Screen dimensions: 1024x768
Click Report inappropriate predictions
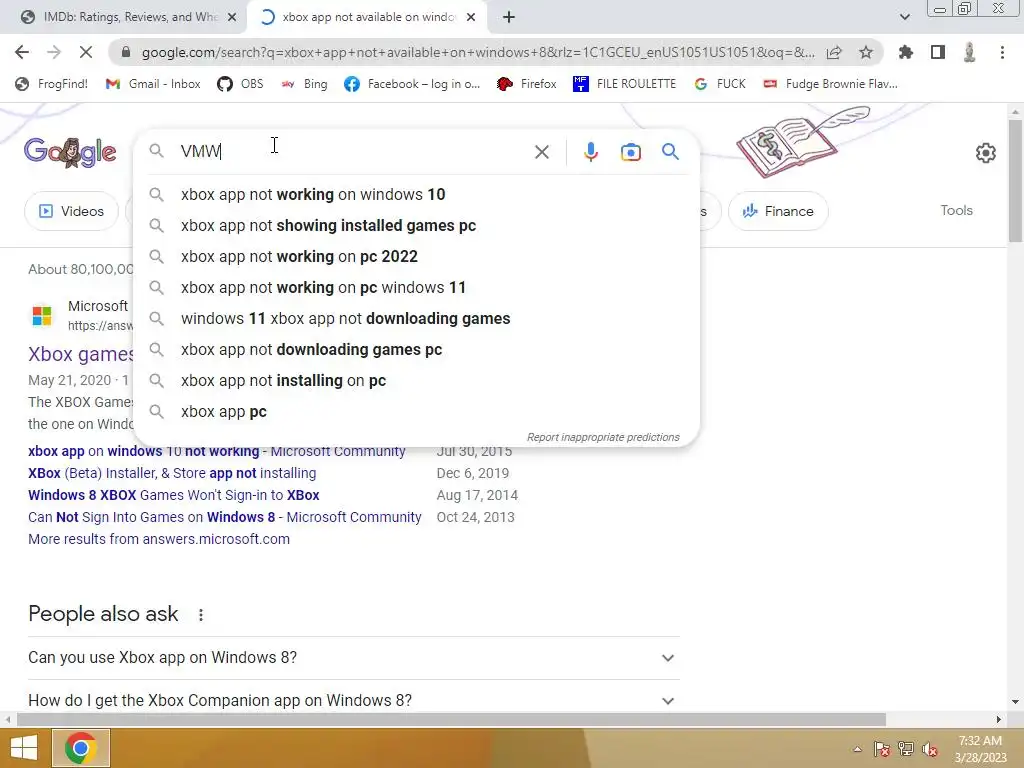pos(603,437)
